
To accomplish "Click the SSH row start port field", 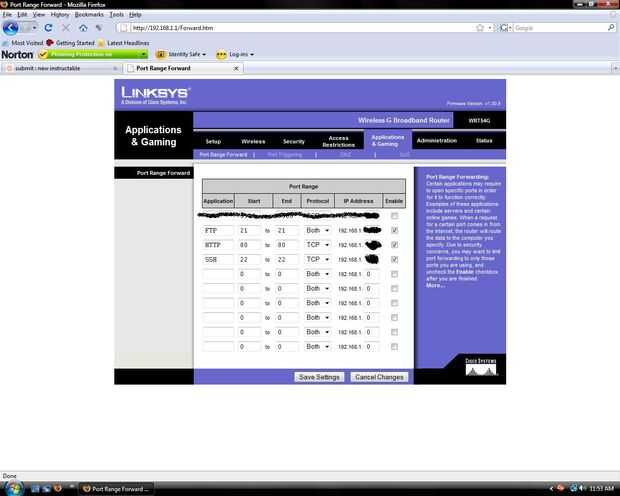I will [249, 259].
